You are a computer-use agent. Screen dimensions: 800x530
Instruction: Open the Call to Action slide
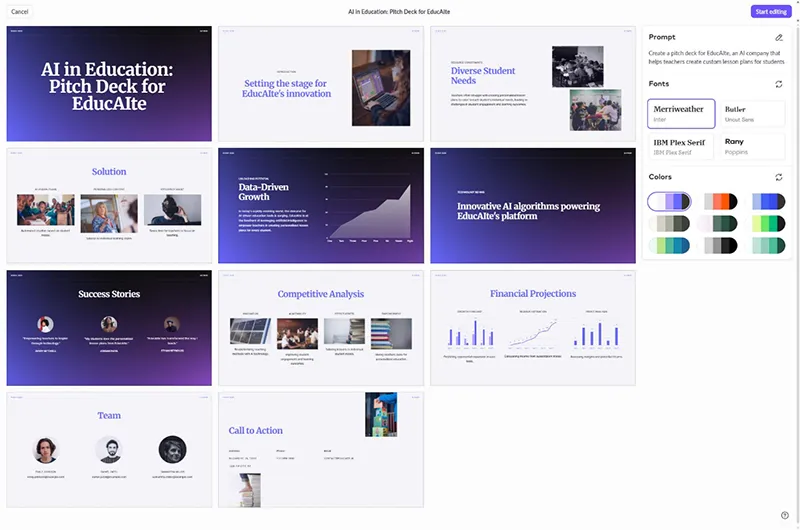pyautogui.click(x=321, y=449)
